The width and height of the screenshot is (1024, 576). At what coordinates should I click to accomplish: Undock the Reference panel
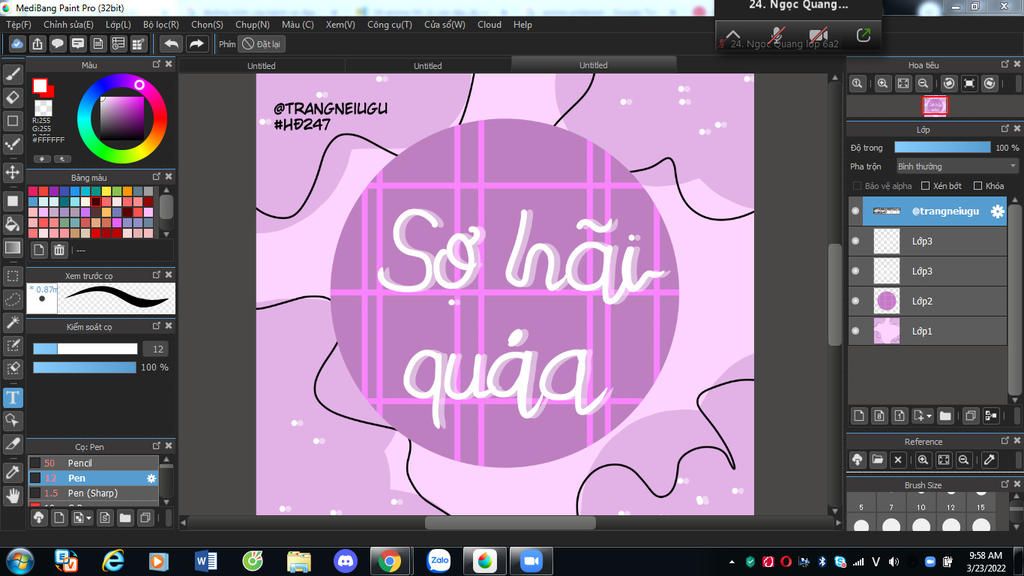click(x=1005, y=441)
